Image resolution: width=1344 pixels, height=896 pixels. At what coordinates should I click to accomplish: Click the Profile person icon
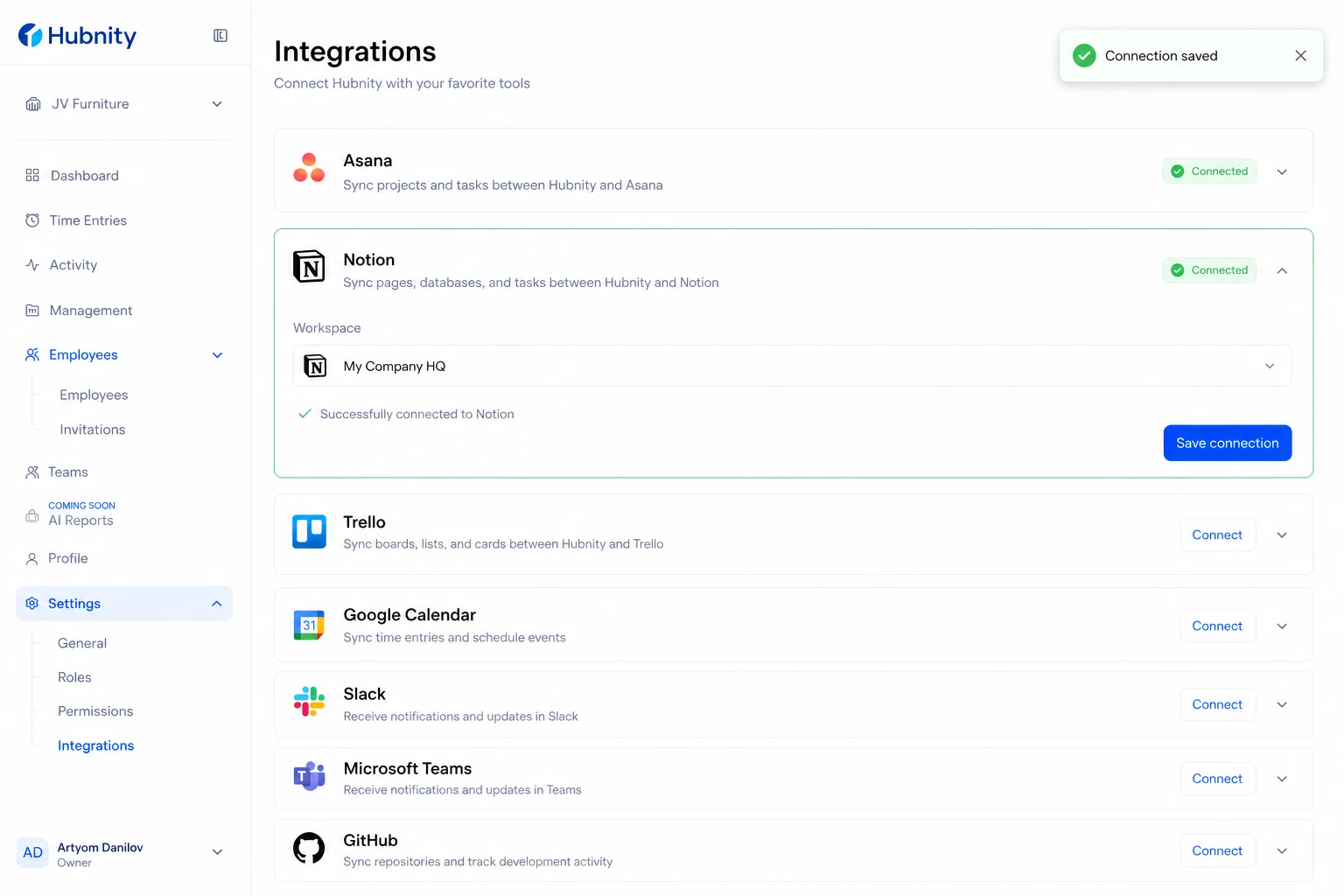click(32, 558)
